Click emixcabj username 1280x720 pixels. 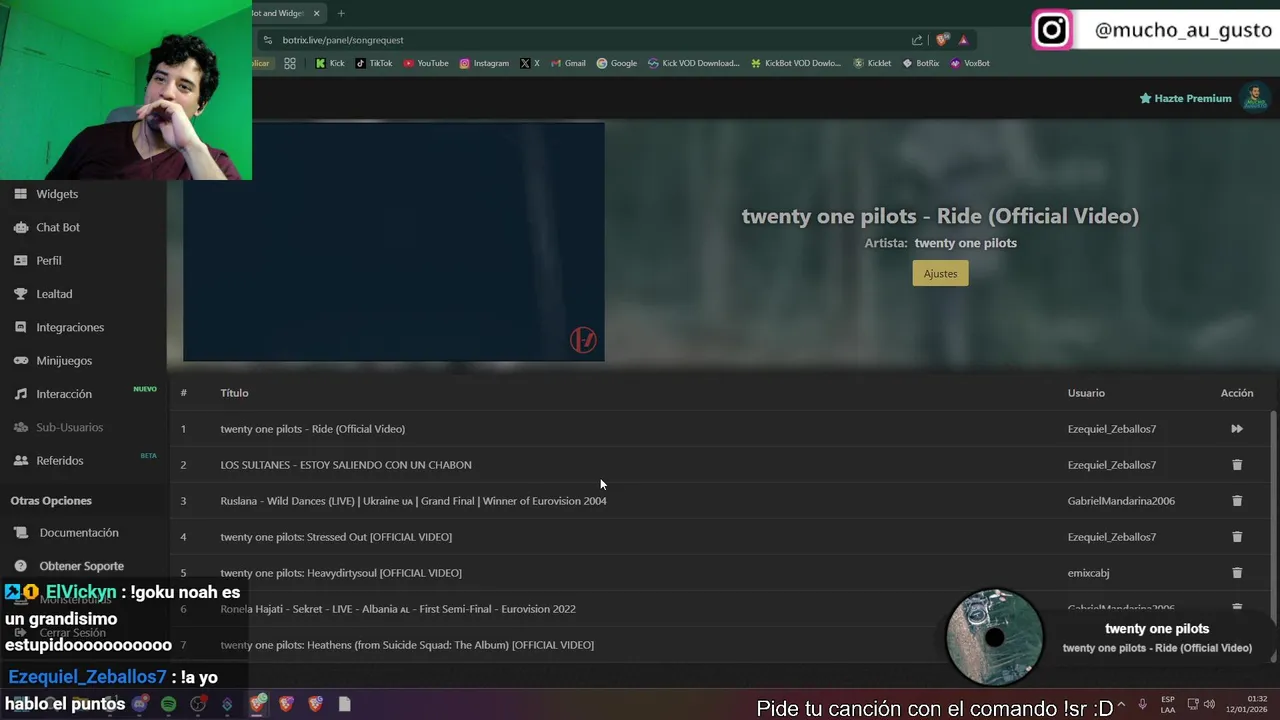1088,573
